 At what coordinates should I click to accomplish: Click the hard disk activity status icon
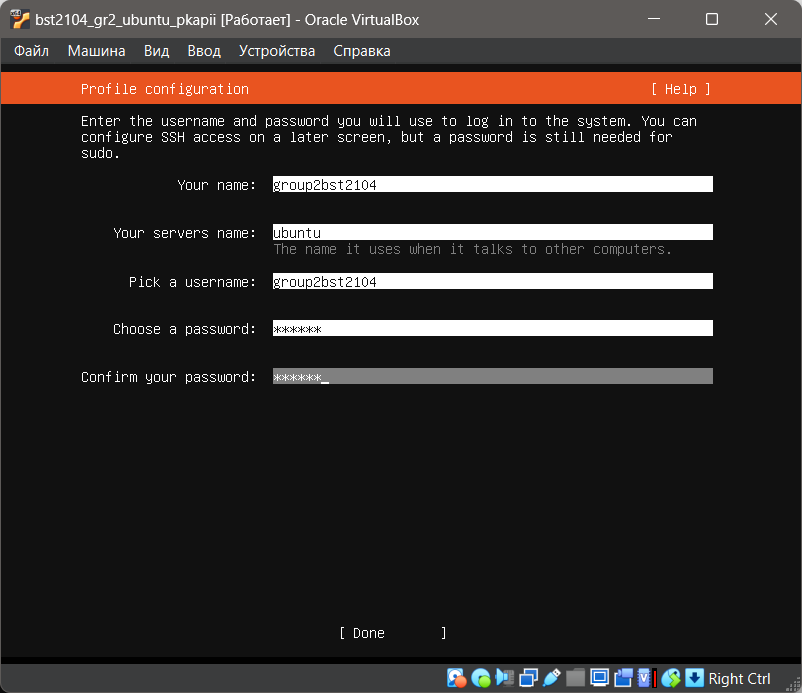(456, 678)
